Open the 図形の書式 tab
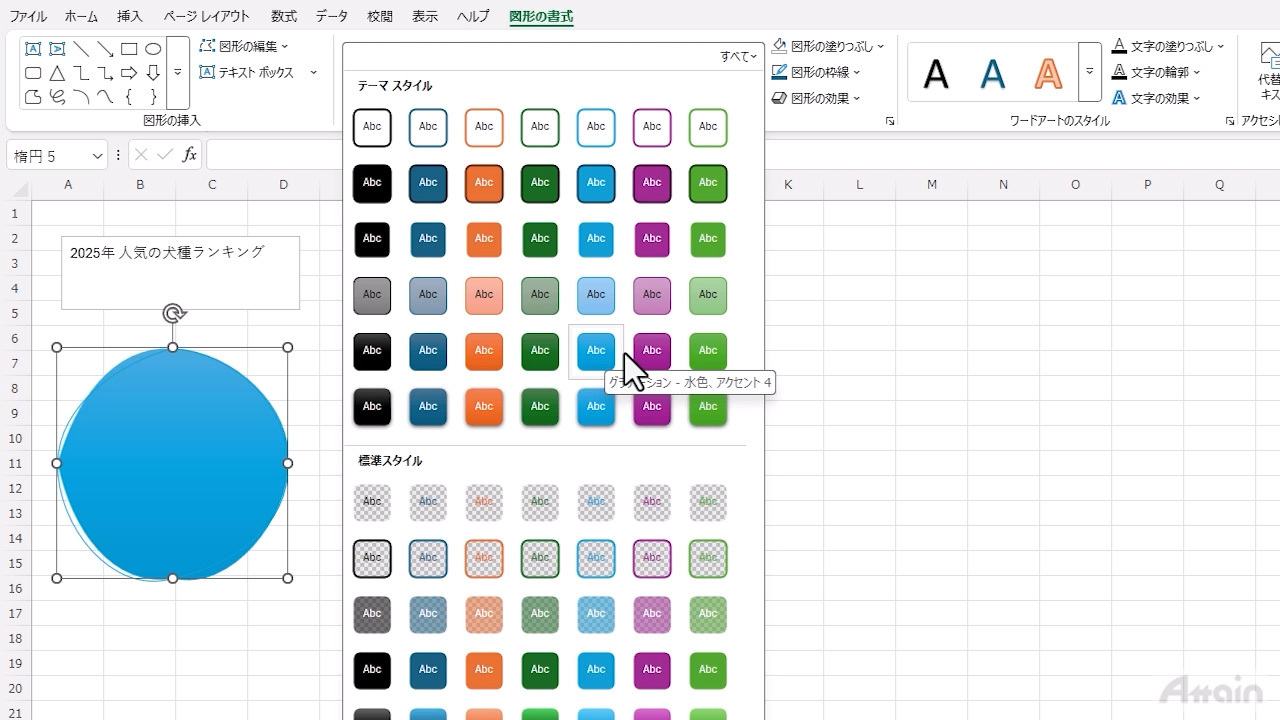 click(541, 17)
